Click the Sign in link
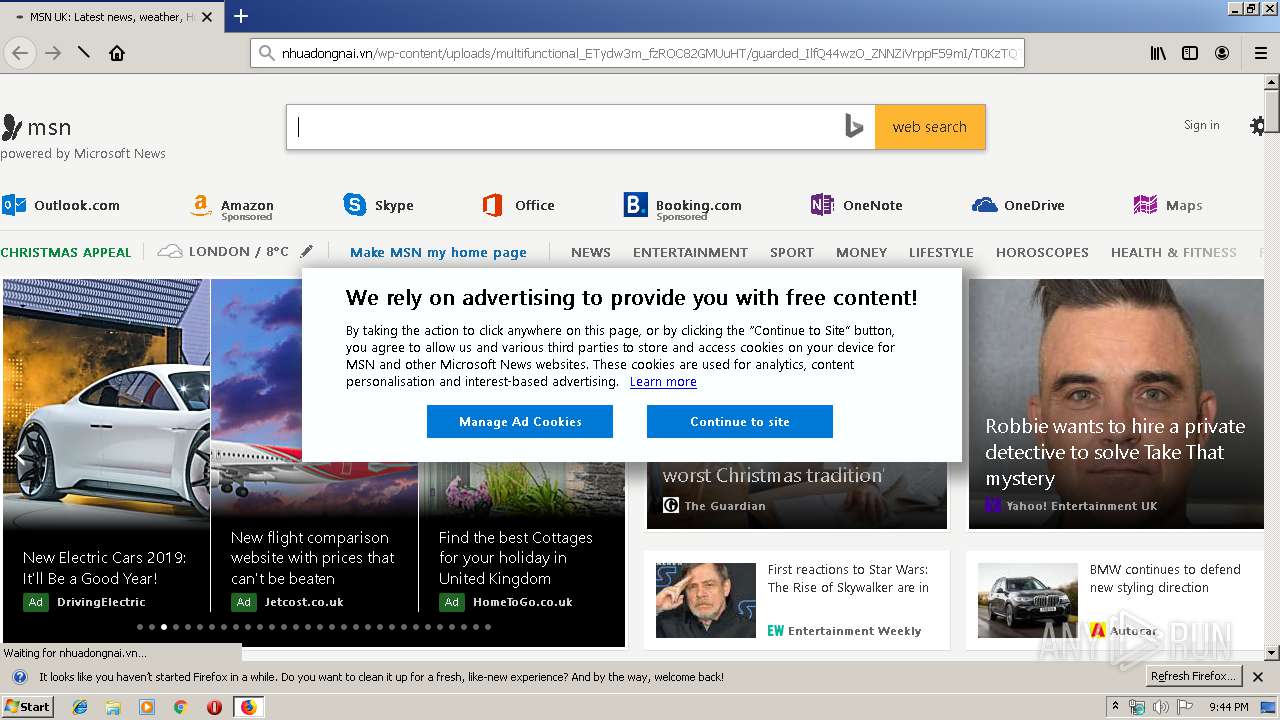This screenshot has width=1280, height=720. tap(1201, 125)
